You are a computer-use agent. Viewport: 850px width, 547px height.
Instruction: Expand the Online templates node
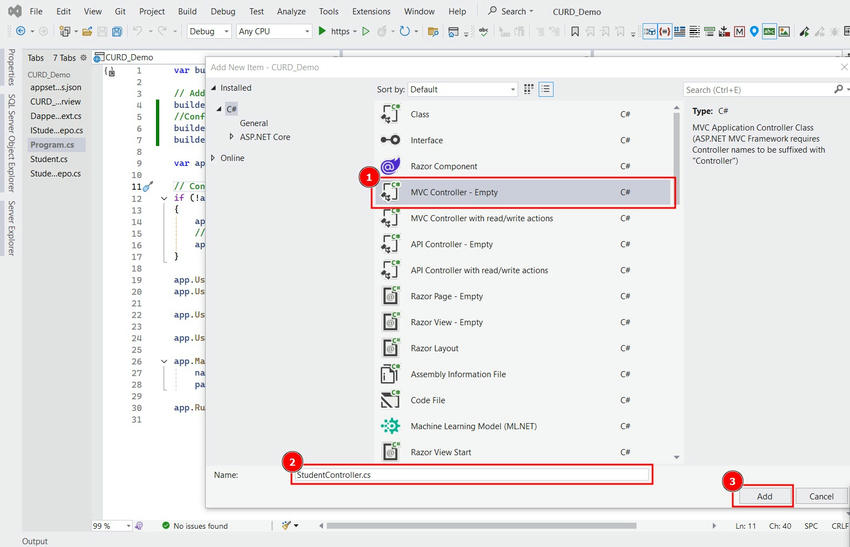pyautogui.click(x=213, y=158)
